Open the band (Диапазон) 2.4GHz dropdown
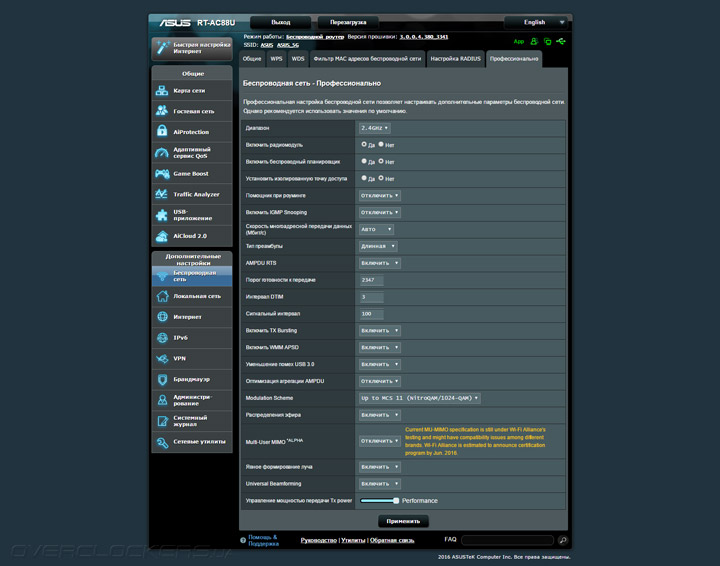This screenshot has width=720, height=566. coord(375,128)
